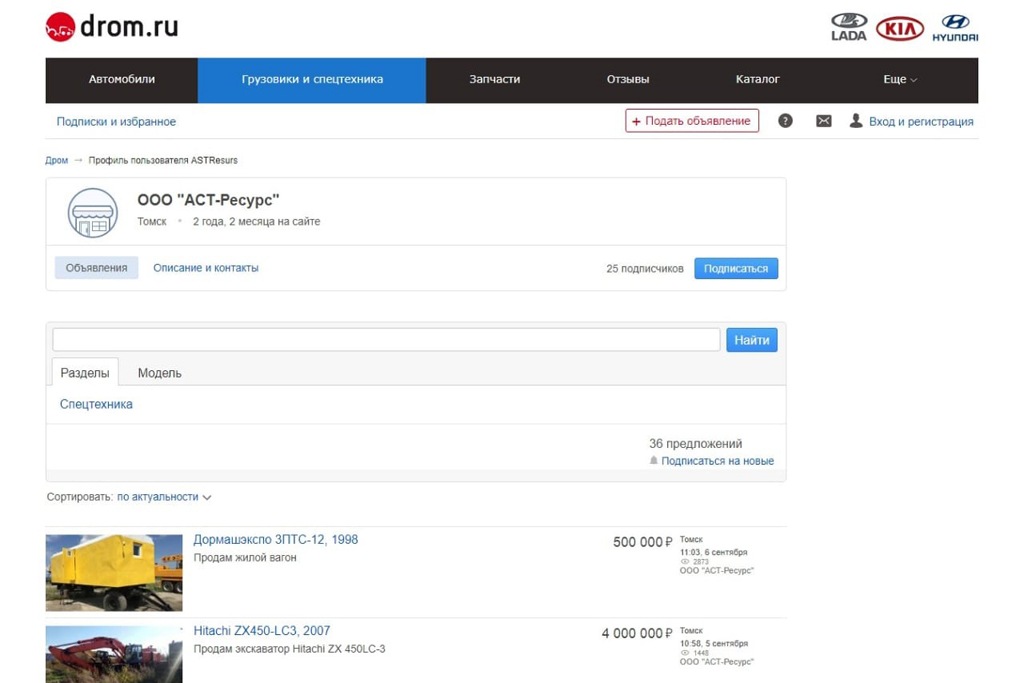
Task: Click the Подать объявление button
Action: (x=691, y=121)
